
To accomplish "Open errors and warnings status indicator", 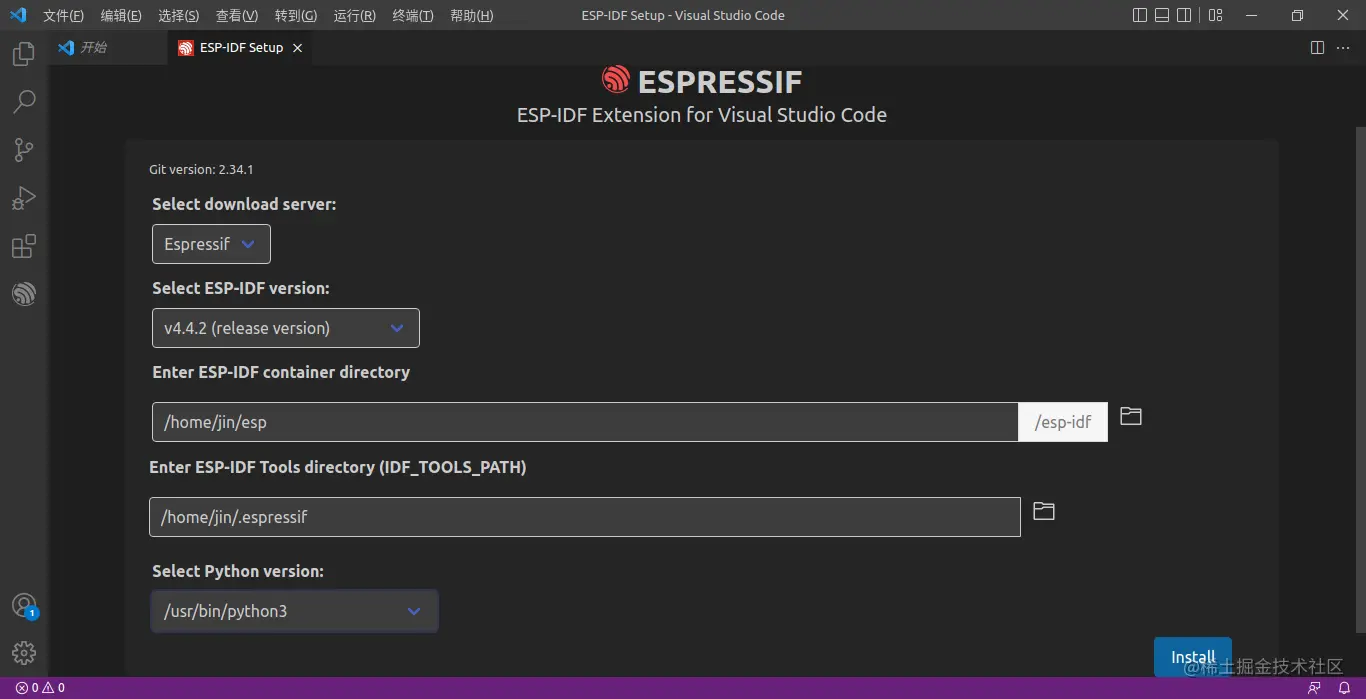I will click(x=40, y=688).
